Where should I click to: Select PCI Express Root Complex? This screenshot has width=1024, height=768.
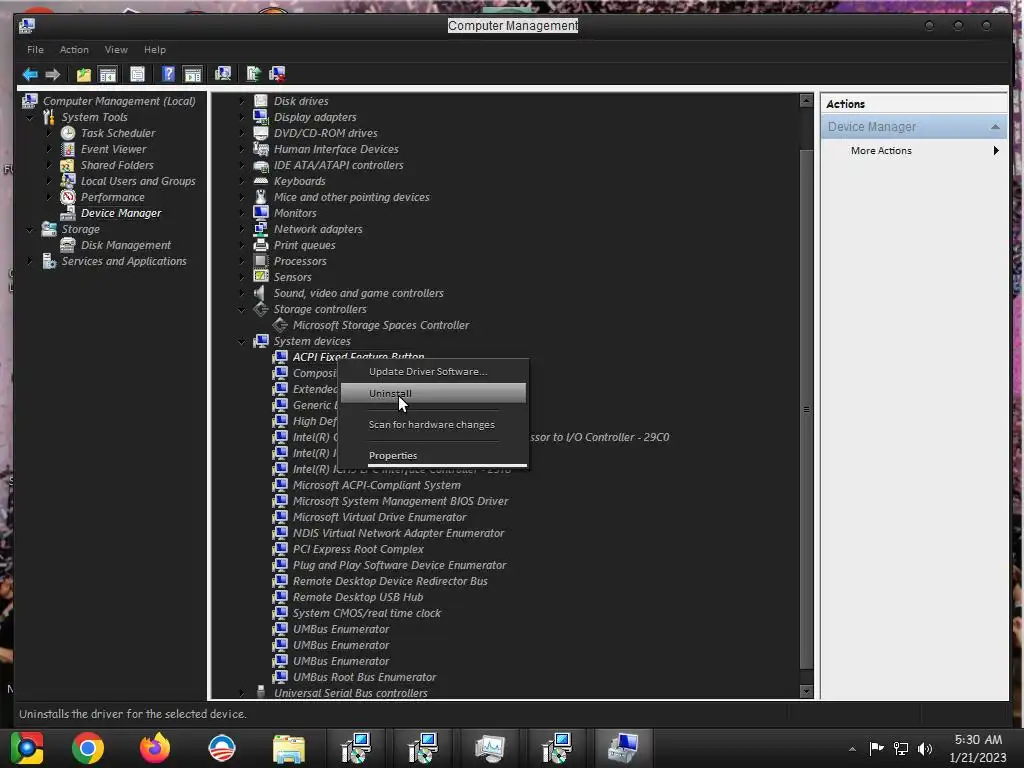click(x=358, y=549)
